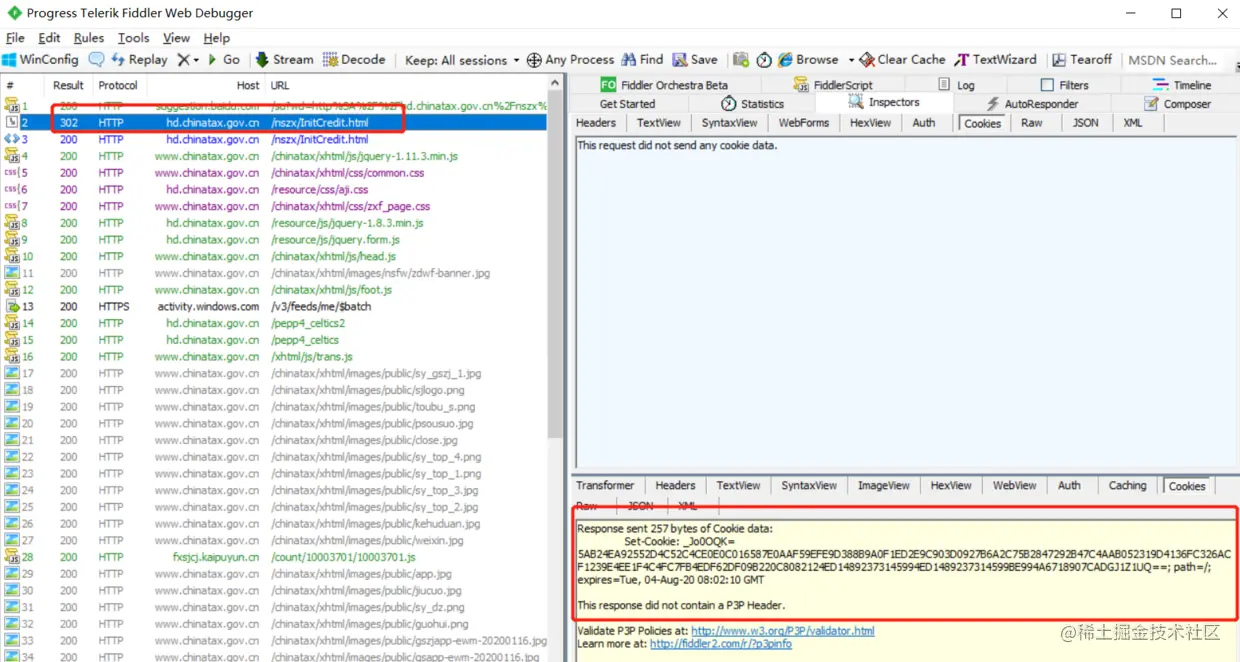This screenshot has width=1240, height=662.
Task: Click the timer stopwatch icon
Action: (764, 60)
